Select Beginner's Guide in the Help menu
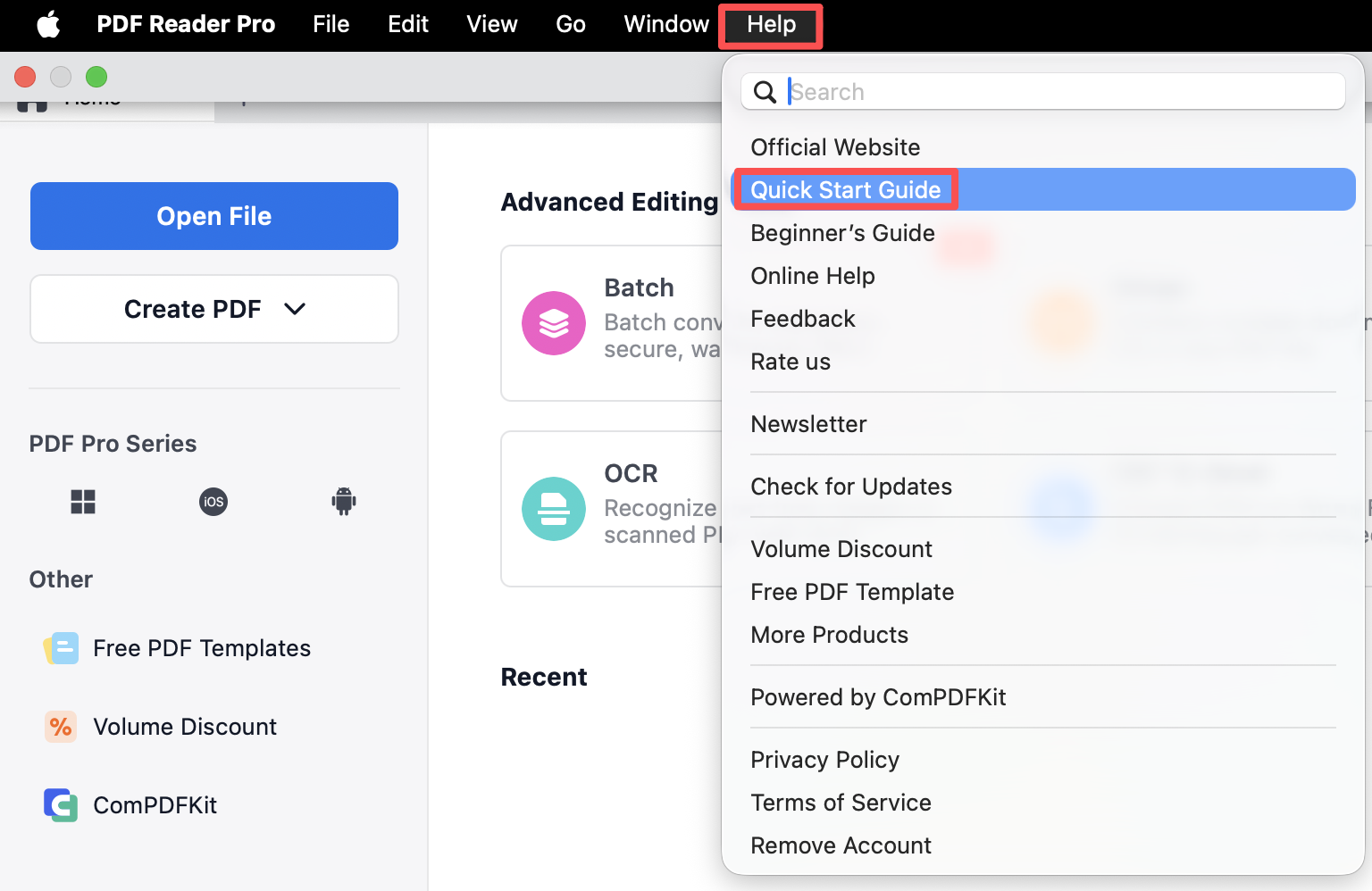This screenshot has height=891, width=1372. pos(842,233)
